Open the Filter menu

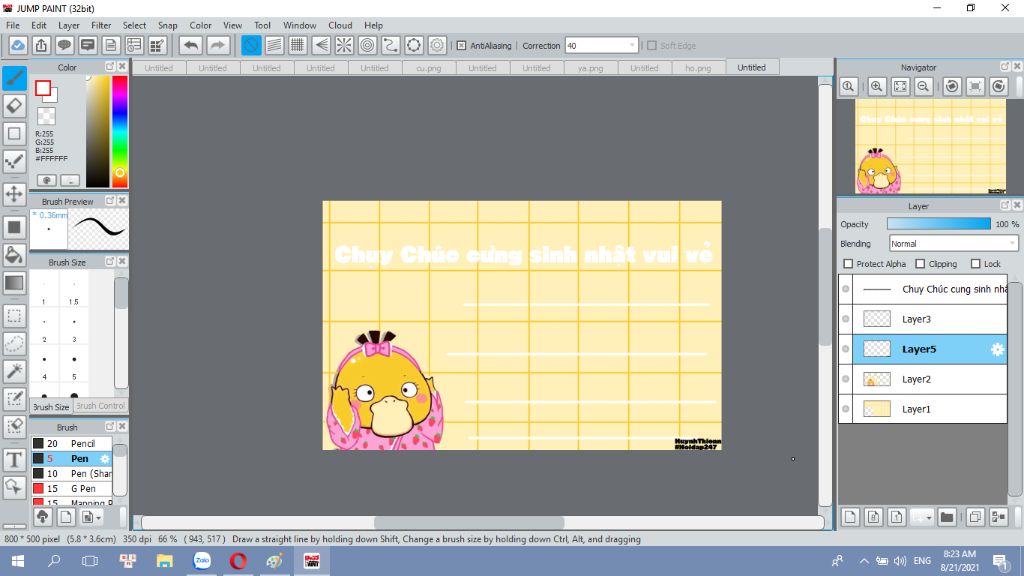tap(101, 25)
